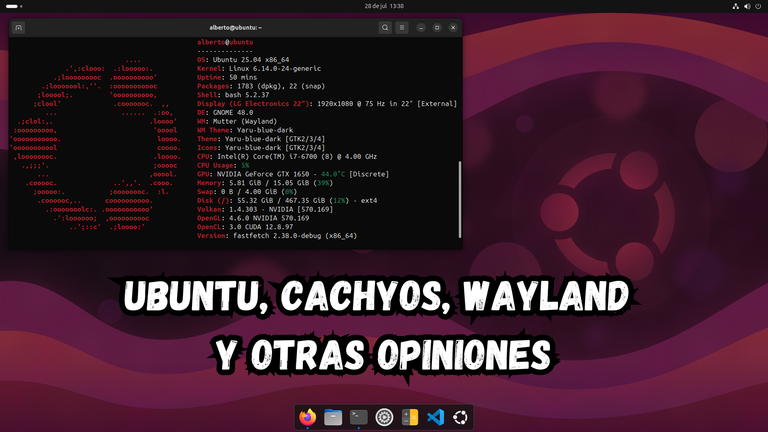This screenshot has width=768, height=432.
Task: Close the terminal window
Action: click(453, 27)
